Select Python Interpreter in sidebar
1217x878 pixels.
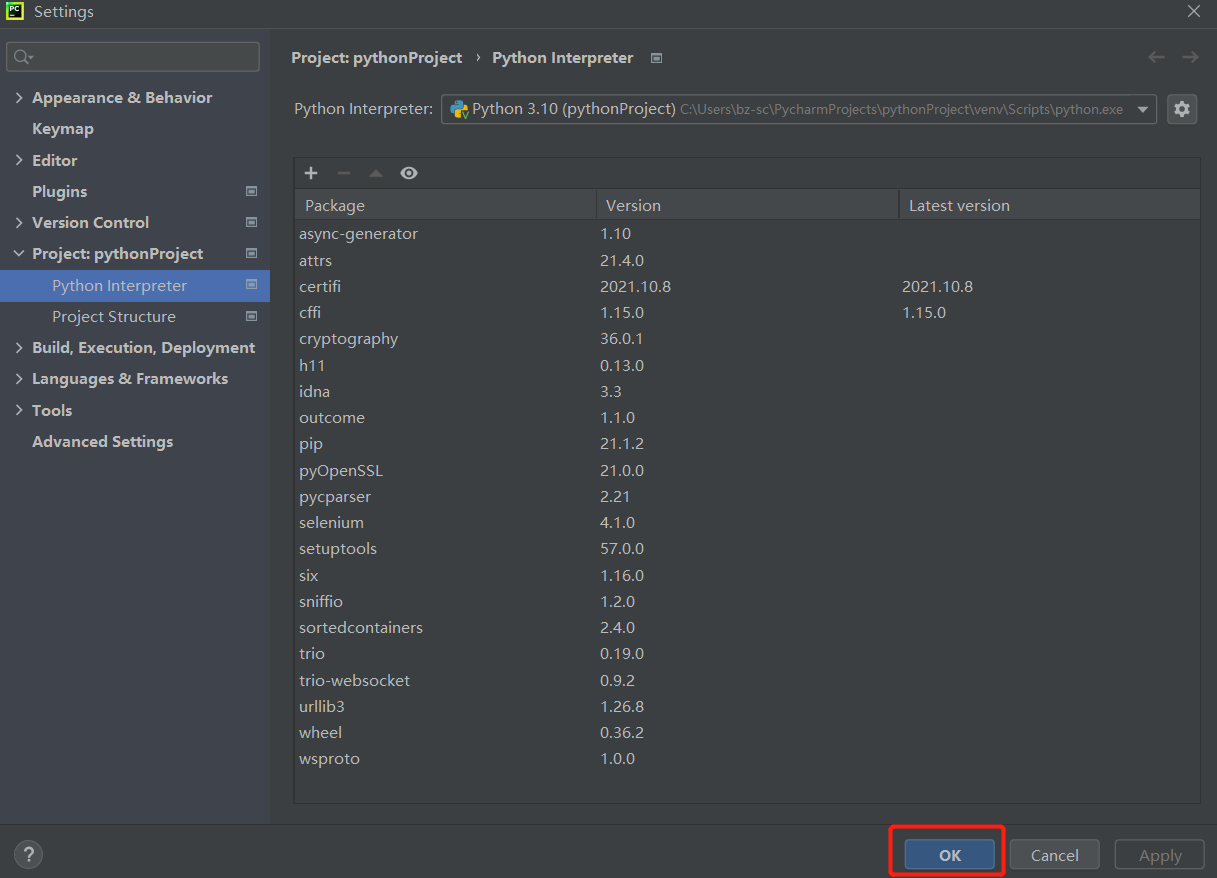pyautogui.click(x=135, y=285)
